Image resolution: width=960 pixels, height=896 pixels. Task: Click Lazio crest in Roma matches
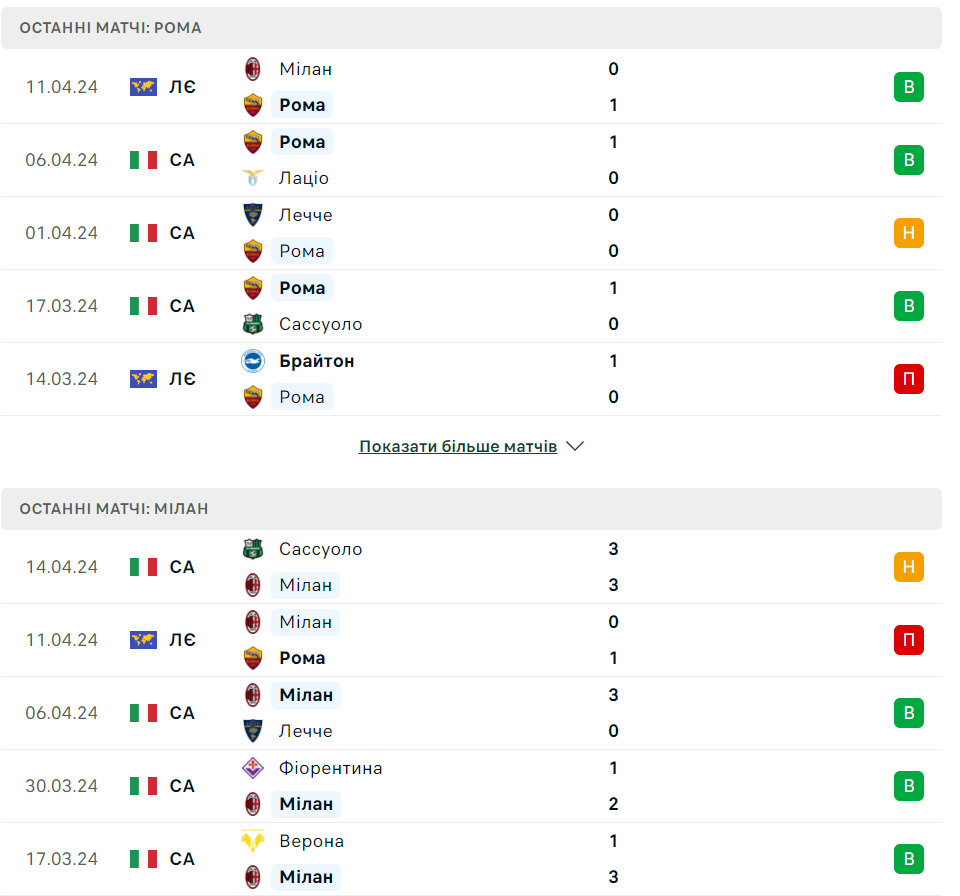pos(253,178)
